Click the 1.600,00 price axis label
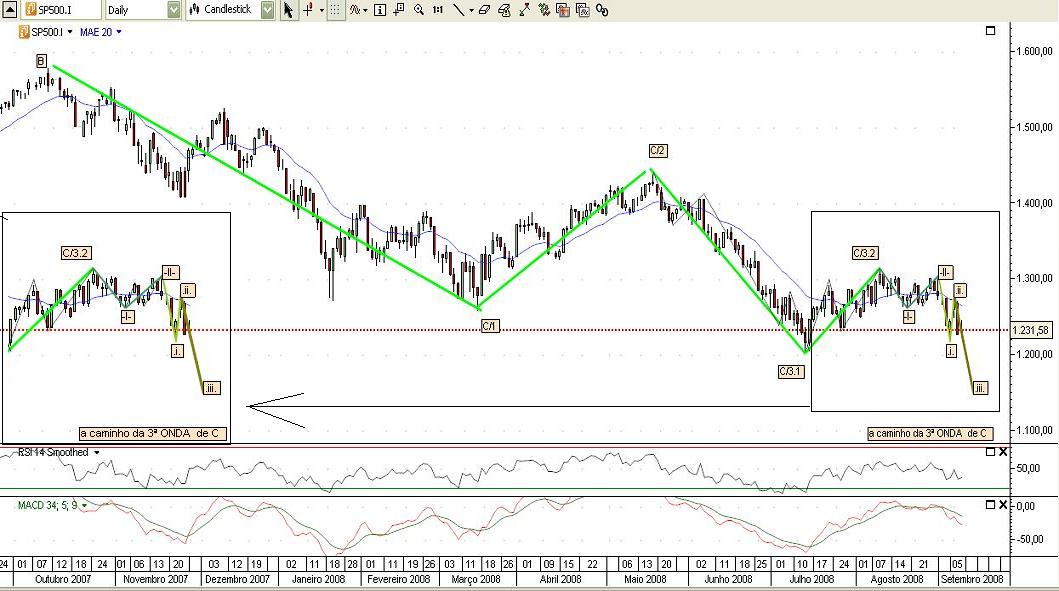The width and height of the screenshot is (1059, 591). point(1033,51)
